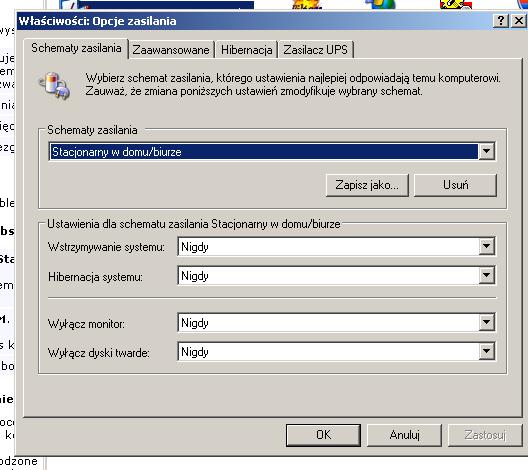This screenshot has width=528, height=470.
Task: Open the Zaawansowane tab
Action: pyautogui.click(x=171, y=50)
